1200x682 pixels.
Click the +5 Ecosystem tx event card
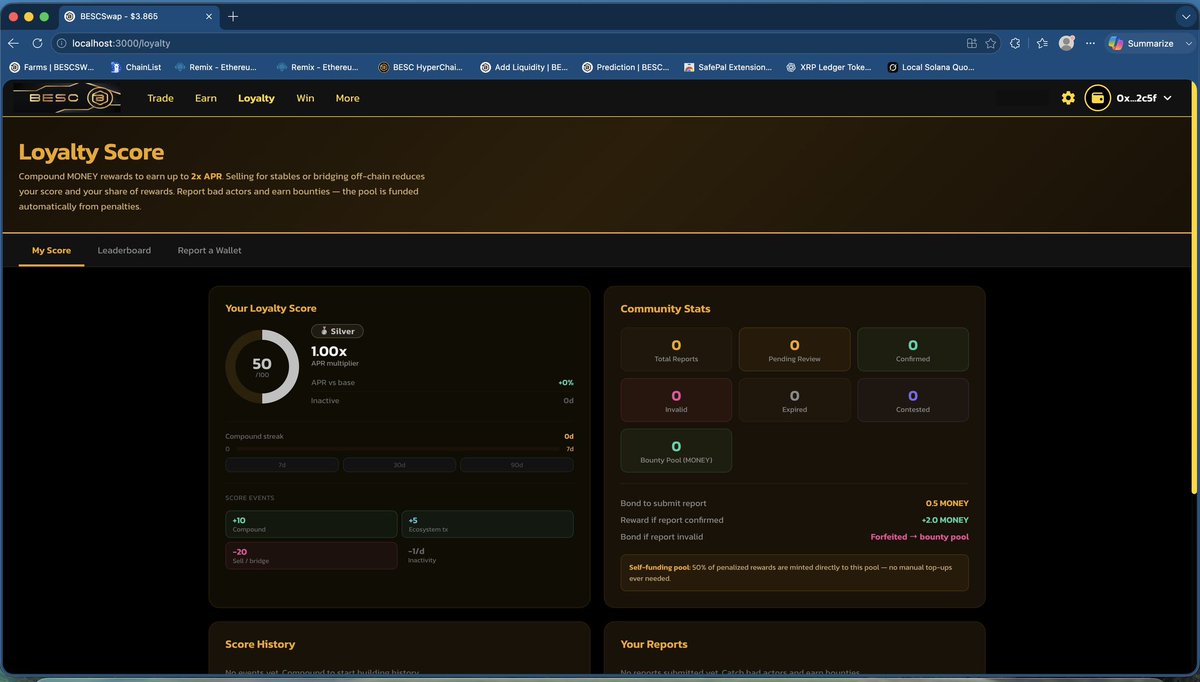(488, 524)
